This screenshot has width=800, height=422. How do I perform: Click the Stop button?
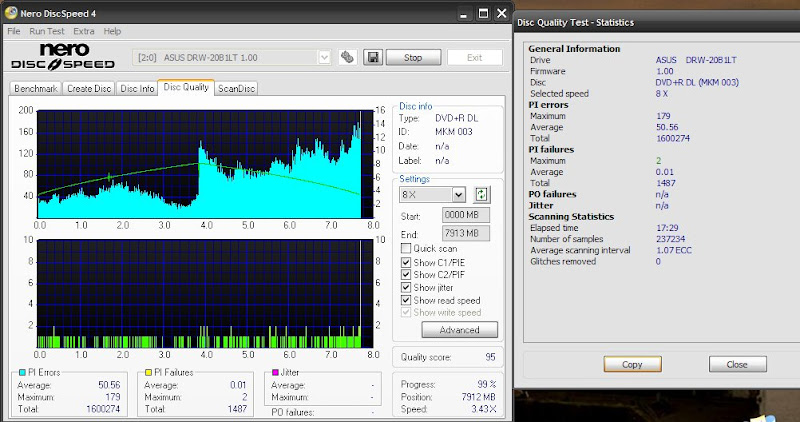coord(413,58)
